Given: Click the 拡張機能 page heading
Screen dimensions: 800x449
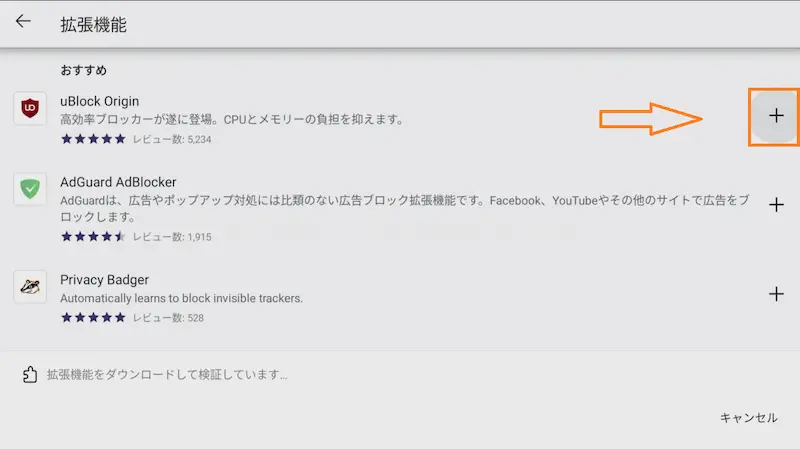Looking at the screenshot, I should coord(93,24).
